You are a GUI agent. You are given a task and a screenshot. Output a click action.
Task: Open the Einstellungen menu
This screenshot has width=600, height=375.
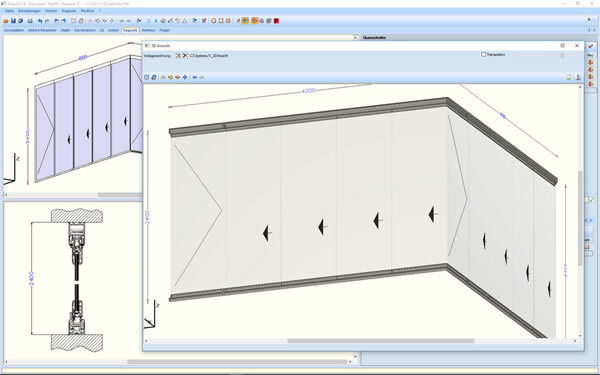29,11
